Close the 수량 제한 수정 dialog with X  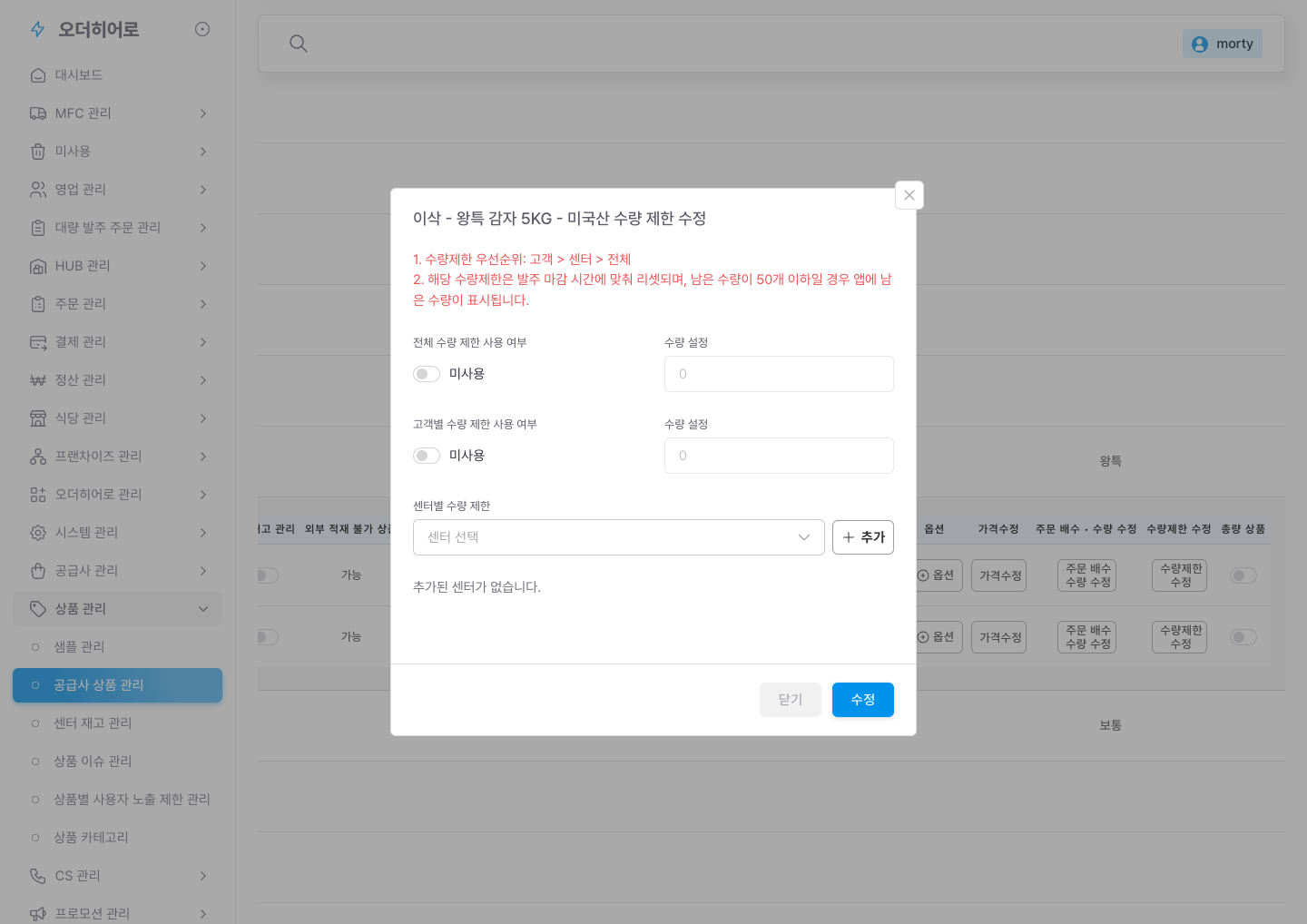click(x=909, y=195)
